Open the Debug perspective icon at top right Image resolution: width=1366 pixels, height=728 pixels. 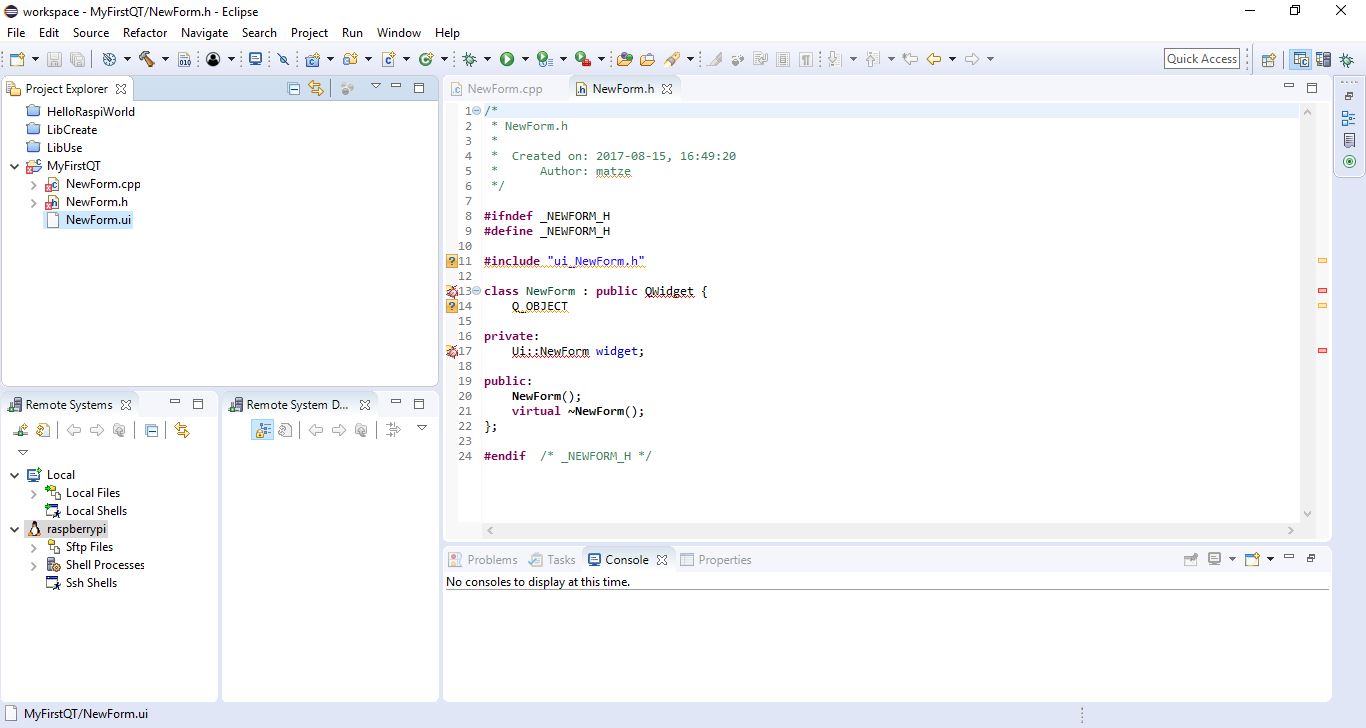pyautogui.click(x=1347, y=59)
